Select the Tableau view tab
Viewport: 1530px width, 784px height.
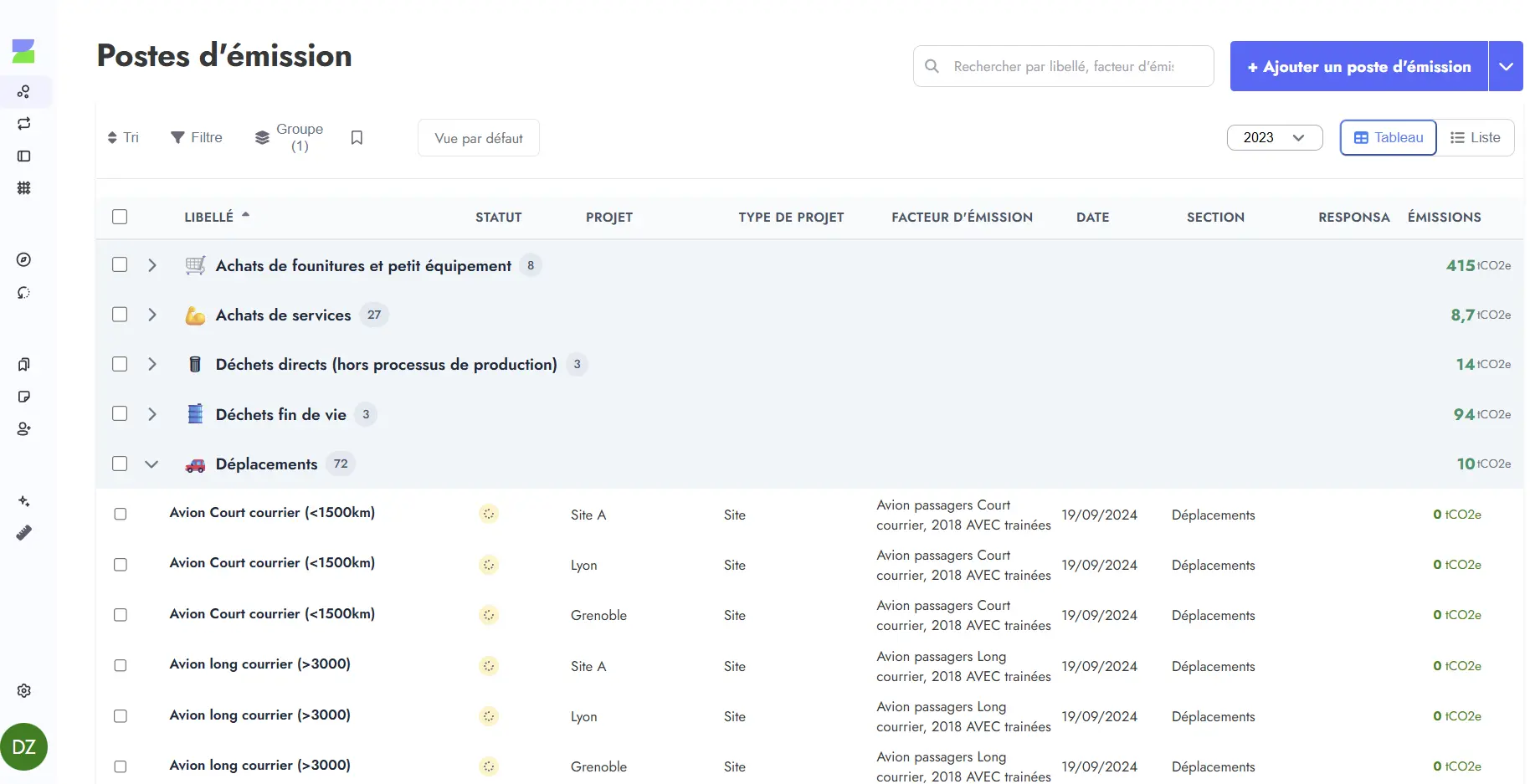point(1388,138)
